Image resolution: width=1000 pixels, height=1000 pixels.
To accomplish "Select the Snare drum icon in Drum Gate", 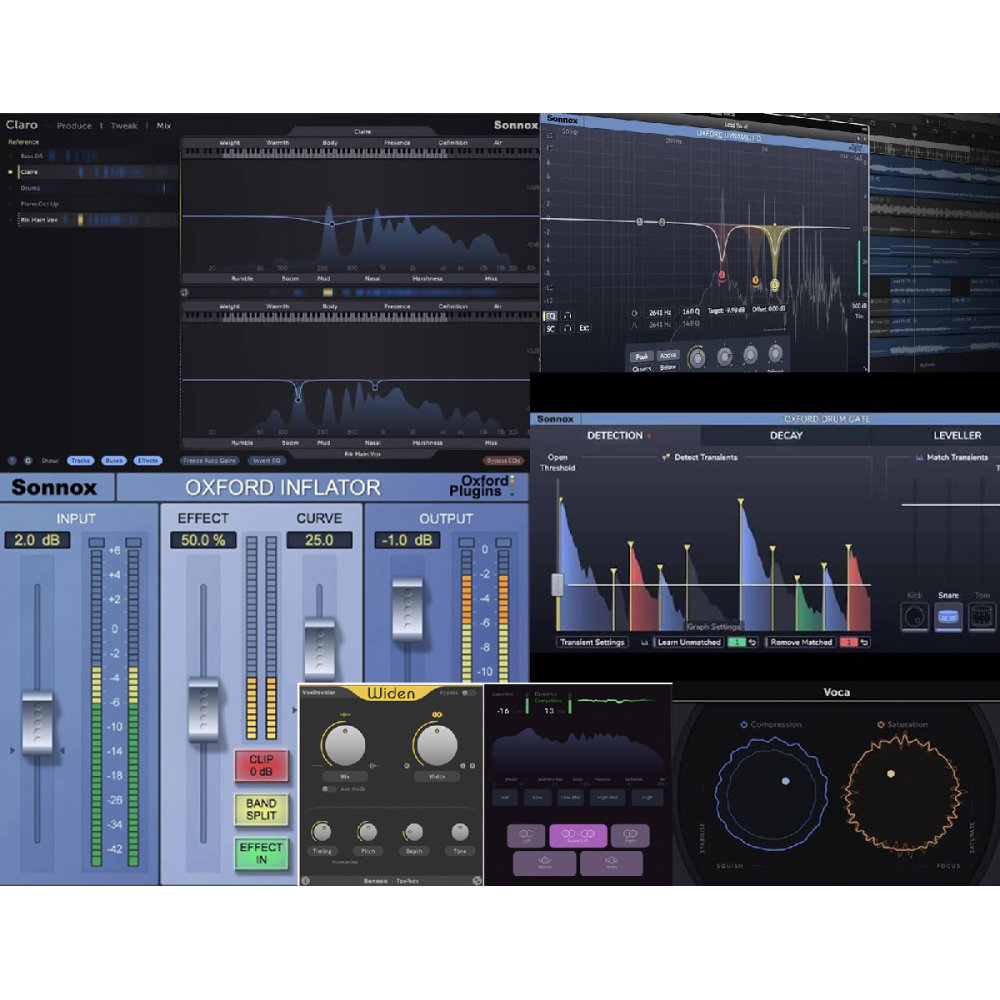I will (948, 617).
